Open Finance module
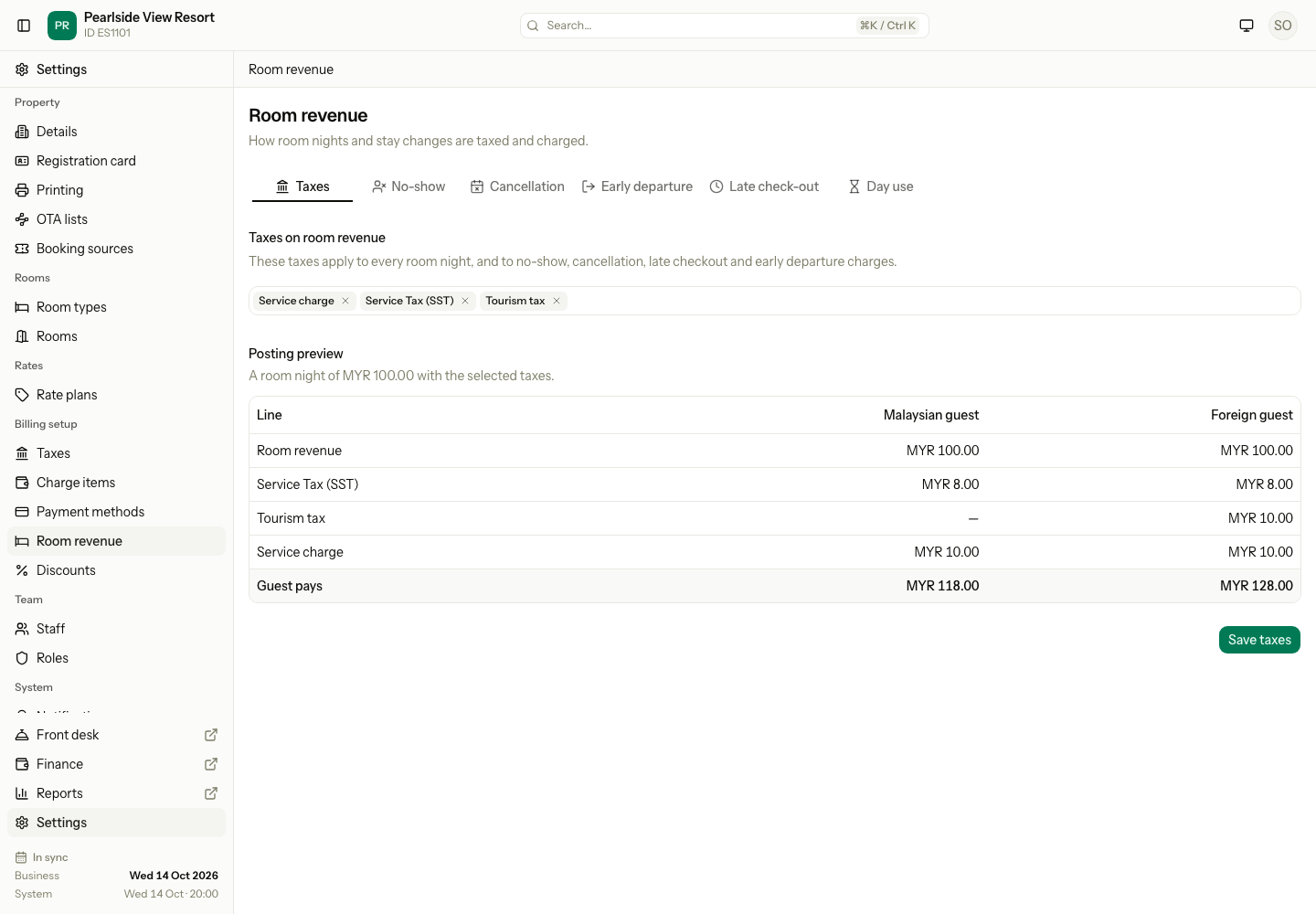 117,764
